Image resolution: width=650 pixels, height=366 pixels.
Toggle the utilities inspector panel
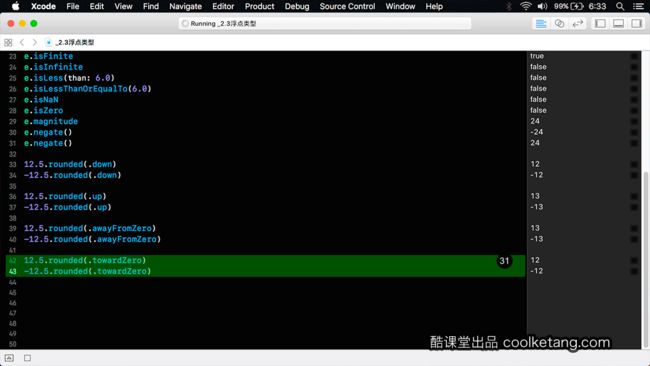tap(636, 24)
